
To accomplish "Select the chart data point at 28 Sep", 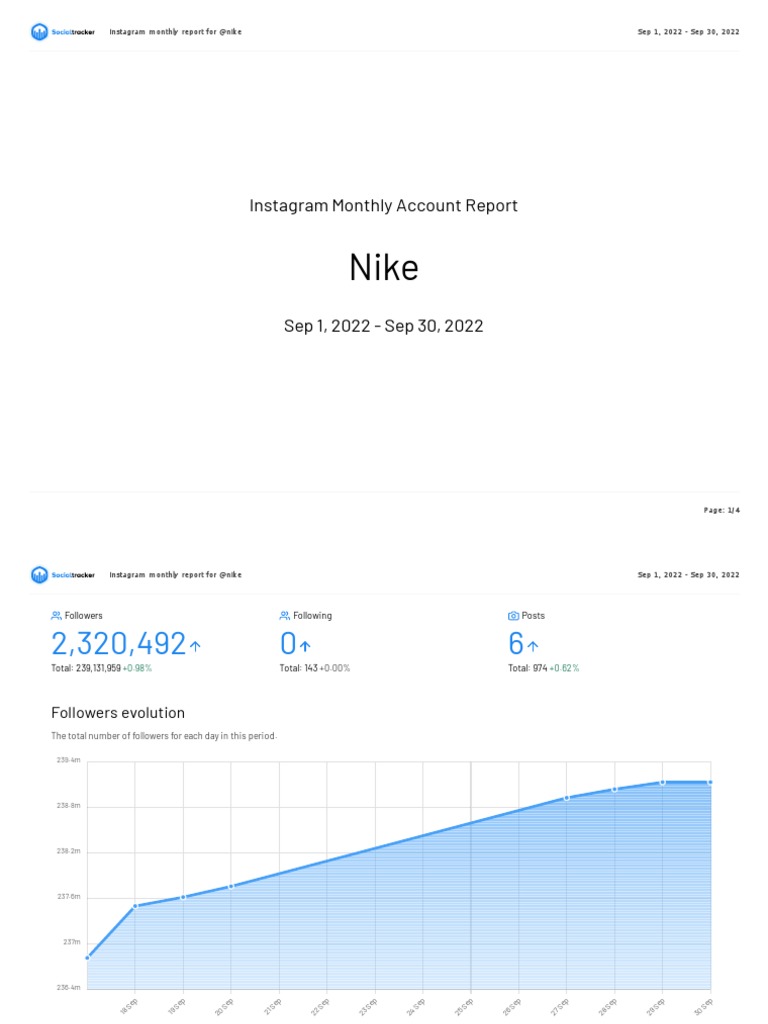I will 615,789.
